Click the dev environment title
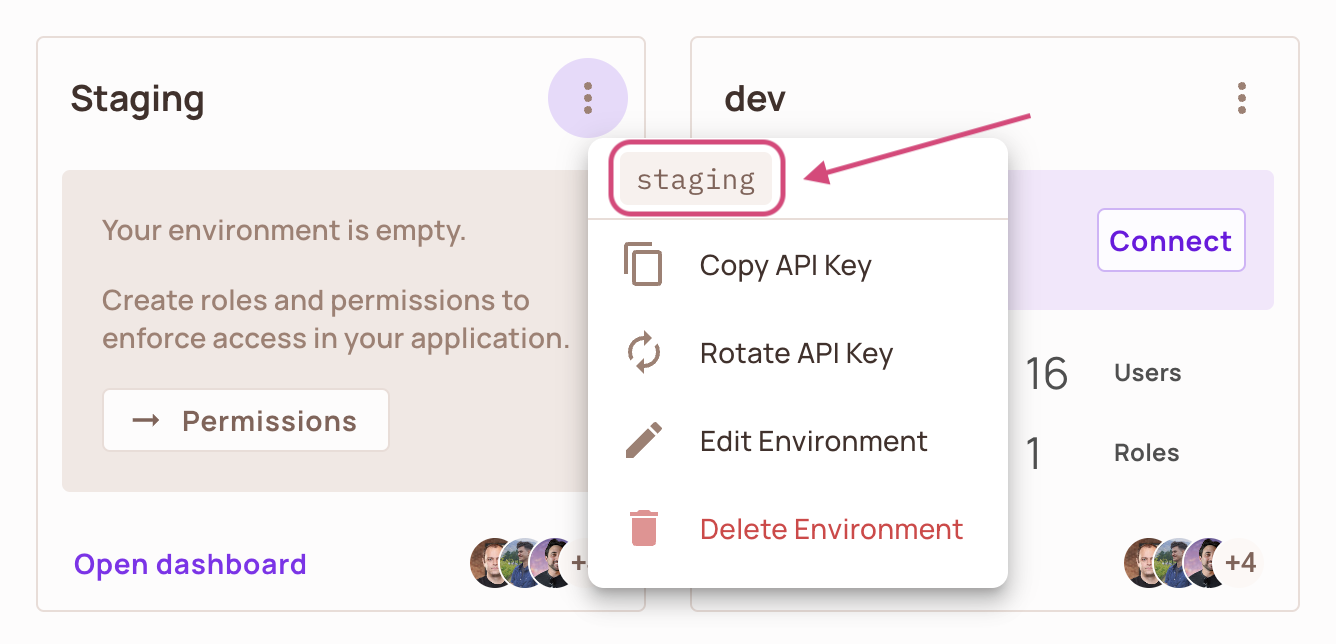This screenshot has height=644, width=1336. click(755, 97)
